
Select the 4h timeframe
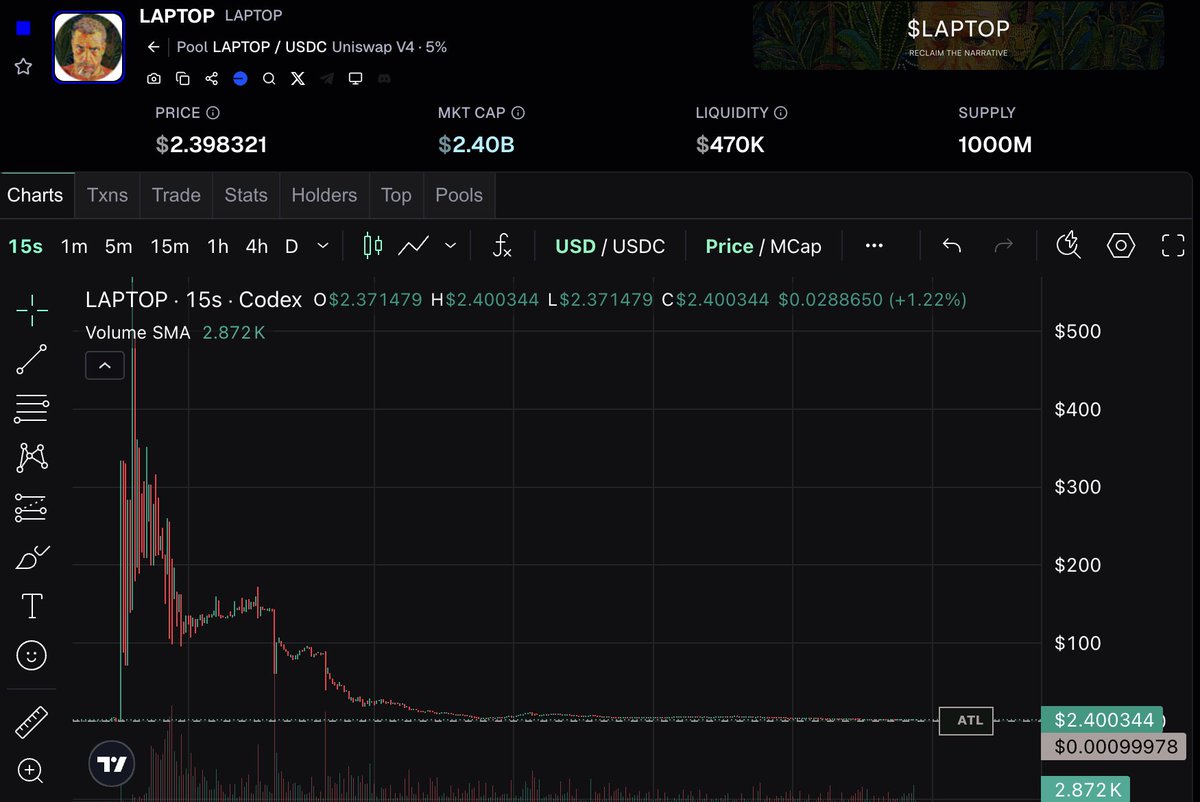click(x=257, y=246)
